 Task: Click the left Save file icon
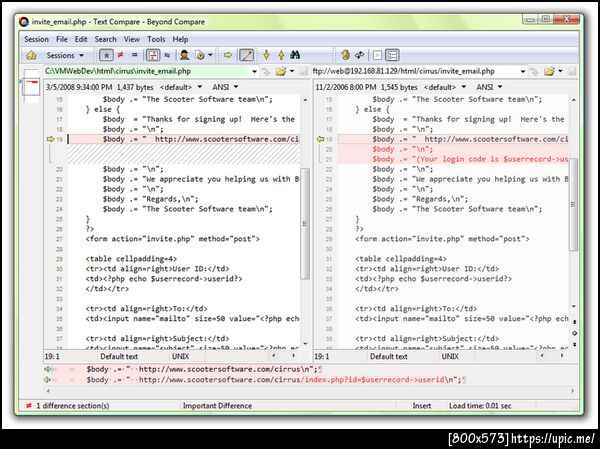click(303, 72)
